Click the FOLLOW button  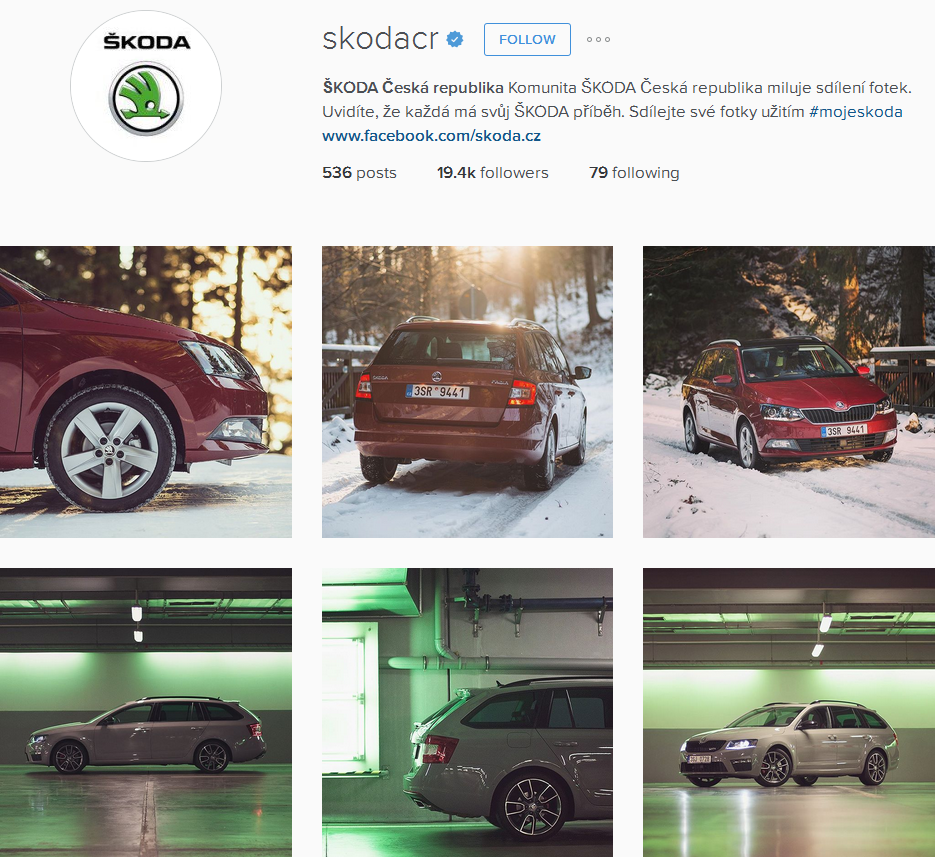(x=527, y=39)
